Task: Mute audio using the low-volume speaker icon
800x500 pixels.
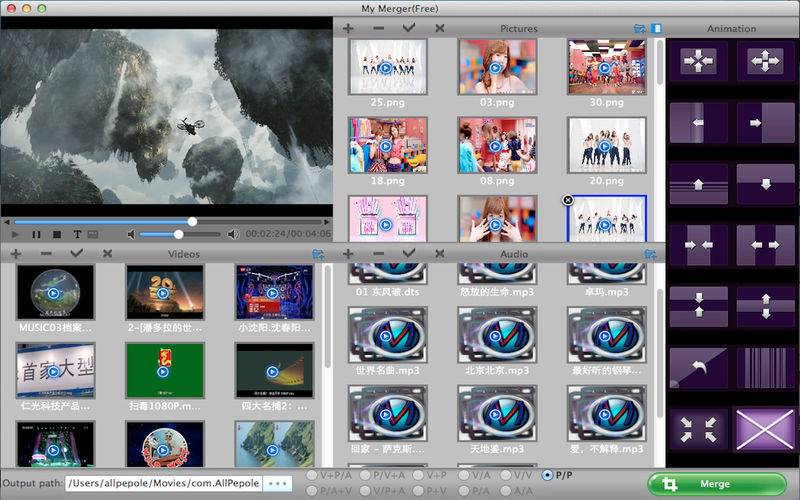Action: tap(131, 234)
